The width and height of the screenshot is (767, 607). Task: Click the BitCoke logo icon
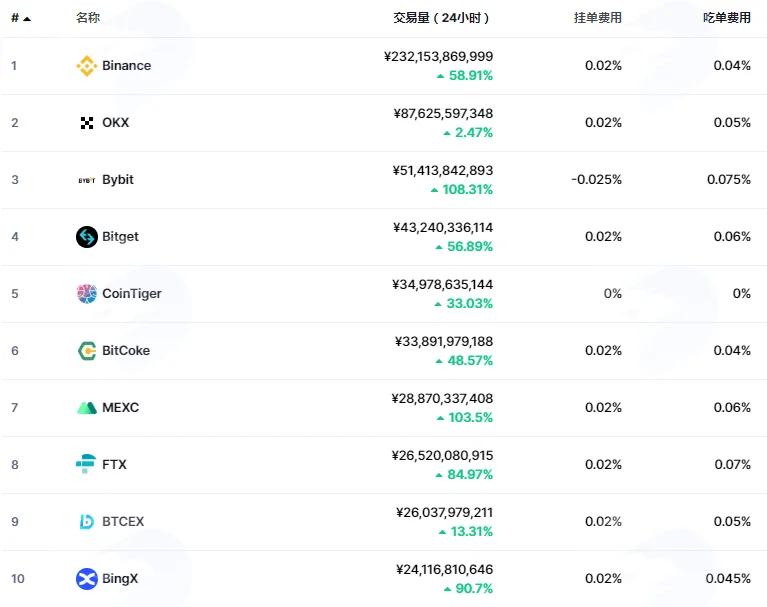pyautogui.click(x=87, y=351)
